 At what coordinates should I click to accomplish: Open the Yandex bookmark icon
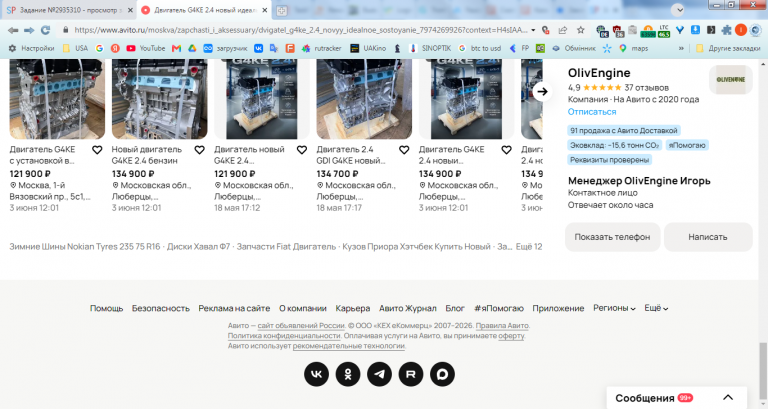[115, 48]
